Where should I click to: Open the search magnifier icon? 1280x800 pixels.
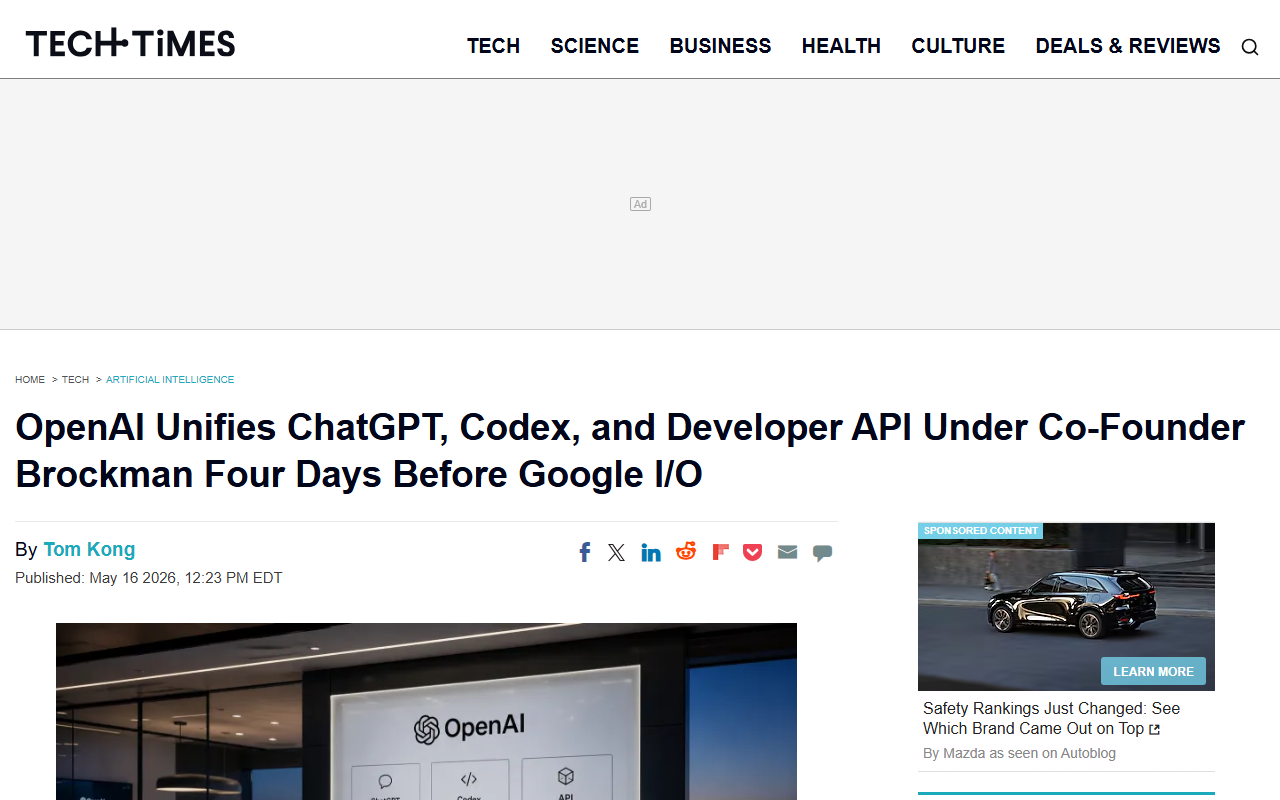pyautogui.click(x=1250, y=47)
